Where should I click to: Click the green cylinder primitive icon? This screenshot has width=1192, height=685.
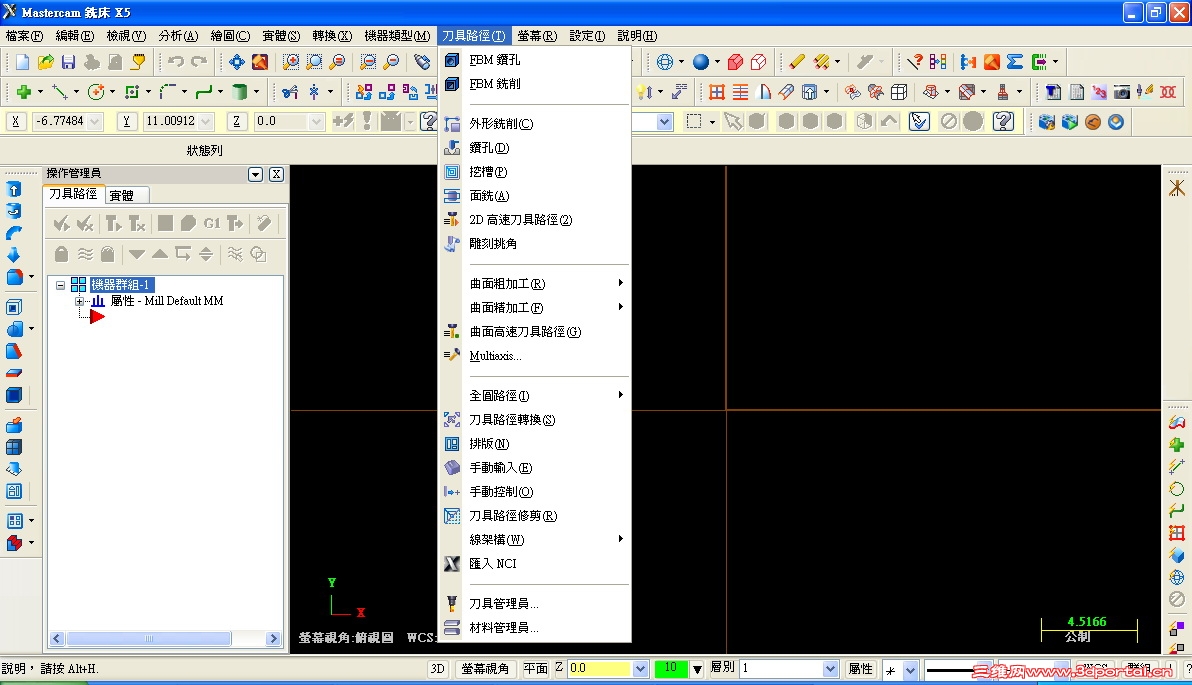(x=239, y=92)
